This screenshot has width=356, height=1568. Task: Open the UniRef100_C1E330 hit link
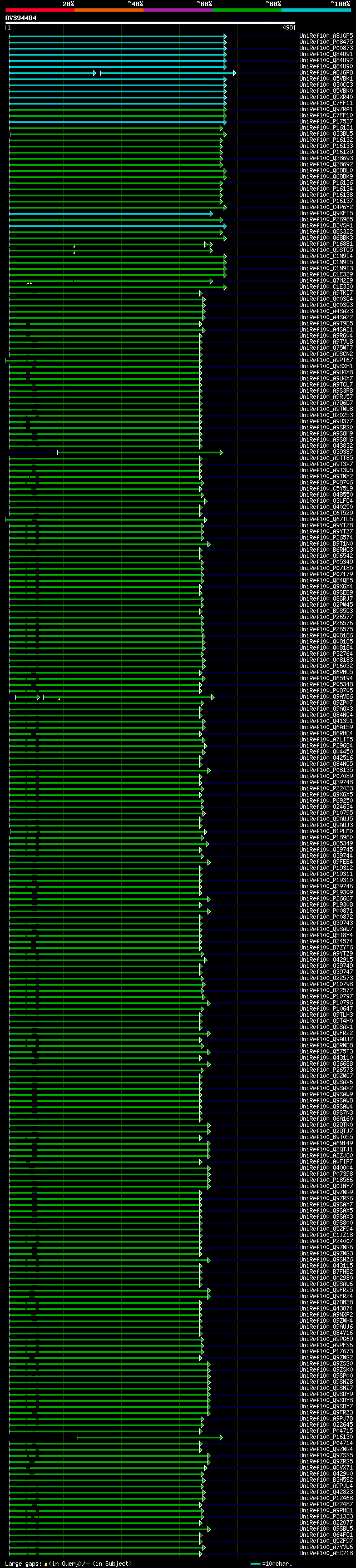click(326, 286)
